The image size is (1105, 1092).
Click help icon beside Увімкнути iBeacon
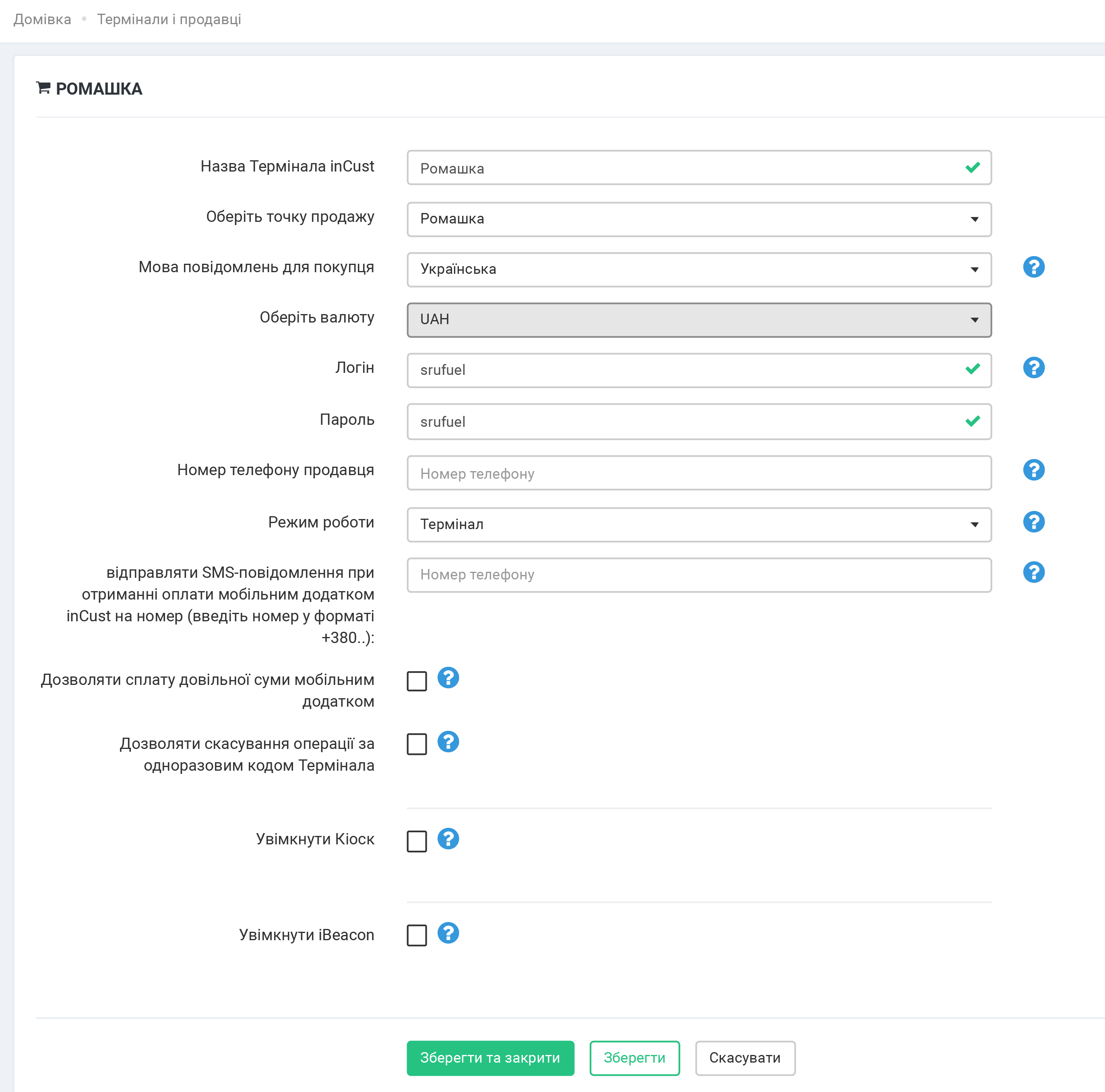pos(448,933)
